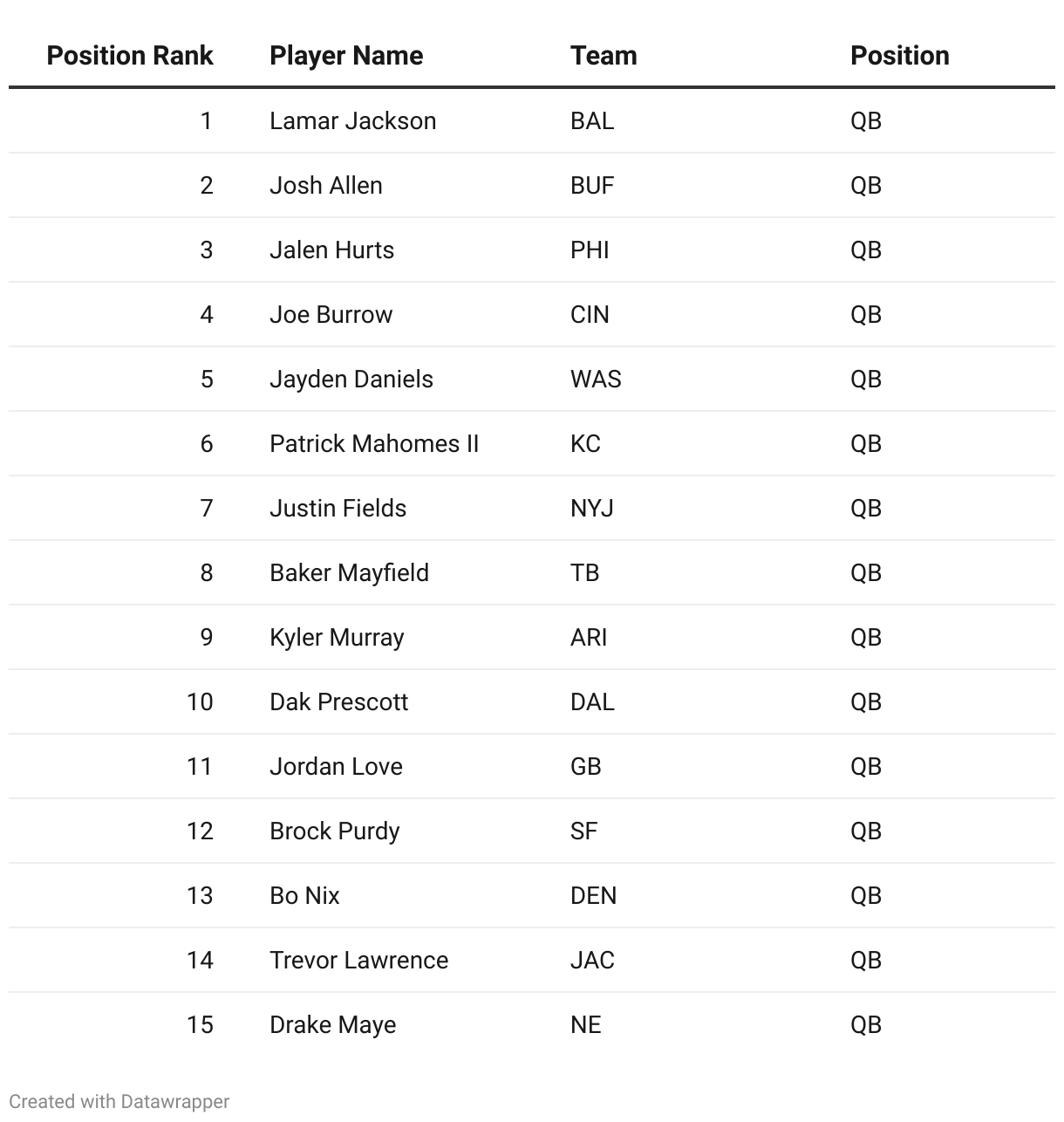Select the TB team abbreviation
Image resolution: width=1064 pixels, height=1122 pixels.
(584, 572)
